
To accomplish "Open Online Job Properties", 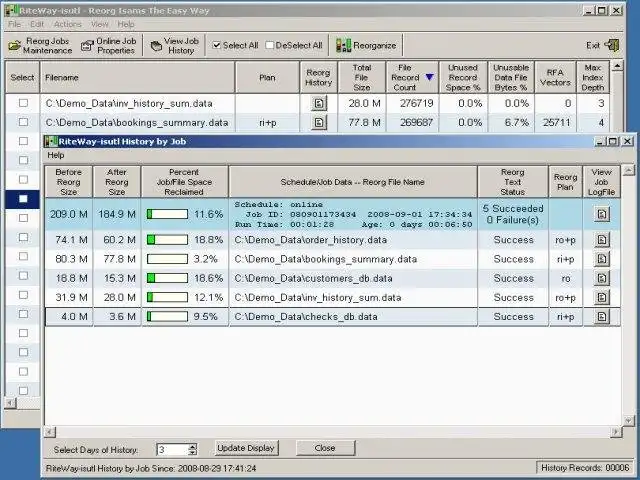I will point(109,46).
